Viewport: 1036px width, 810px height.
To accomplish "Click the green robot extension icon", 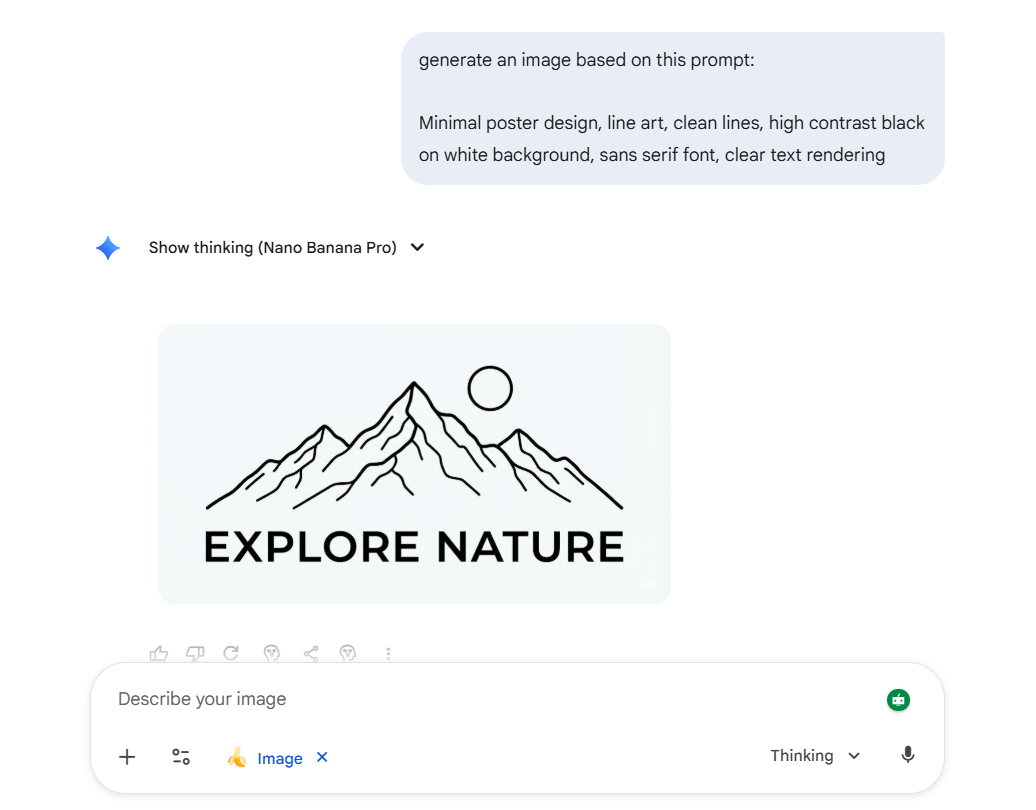I will (898, 700).
